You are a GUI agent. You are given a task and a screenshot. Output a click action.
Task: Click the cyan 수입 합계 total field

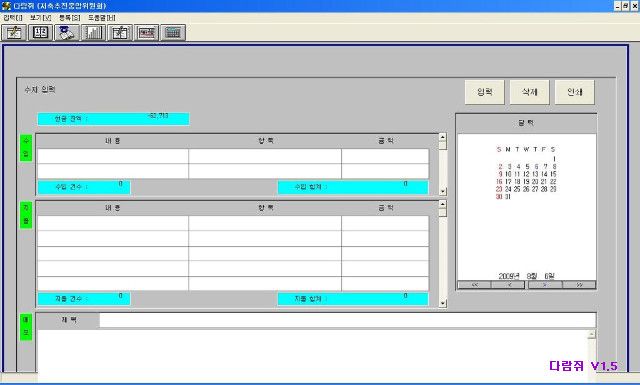[x=353, y=187]
